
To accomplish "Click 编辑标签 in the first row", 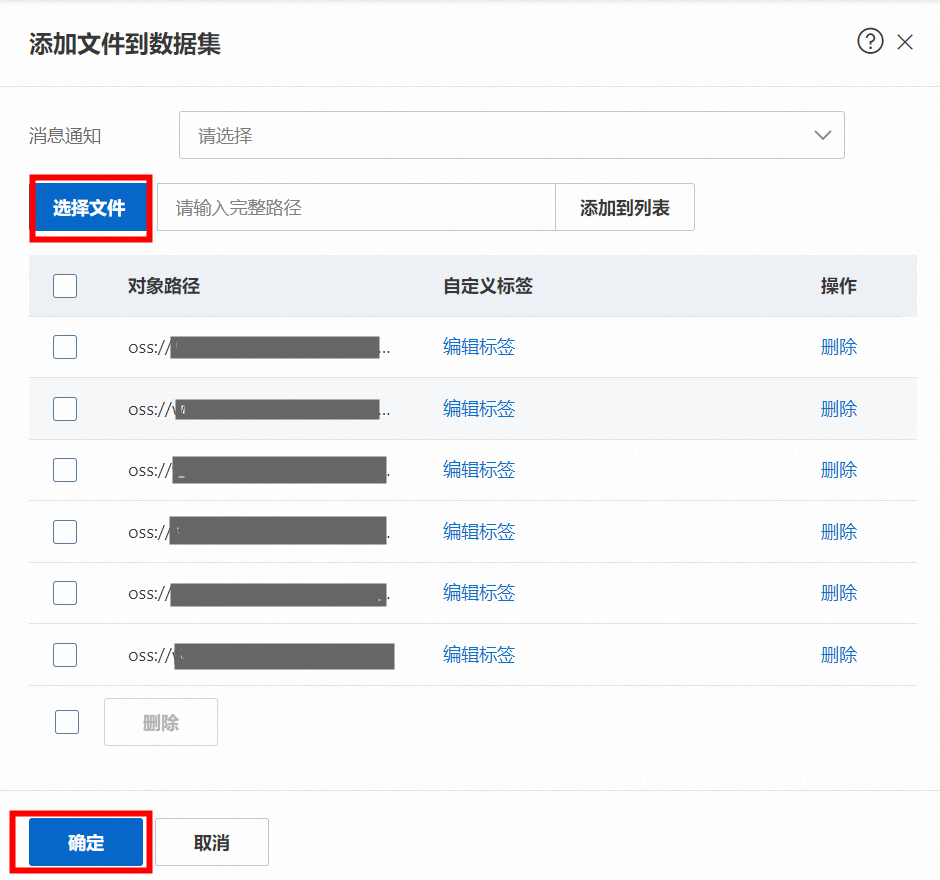I will click(x=479, y=347).
